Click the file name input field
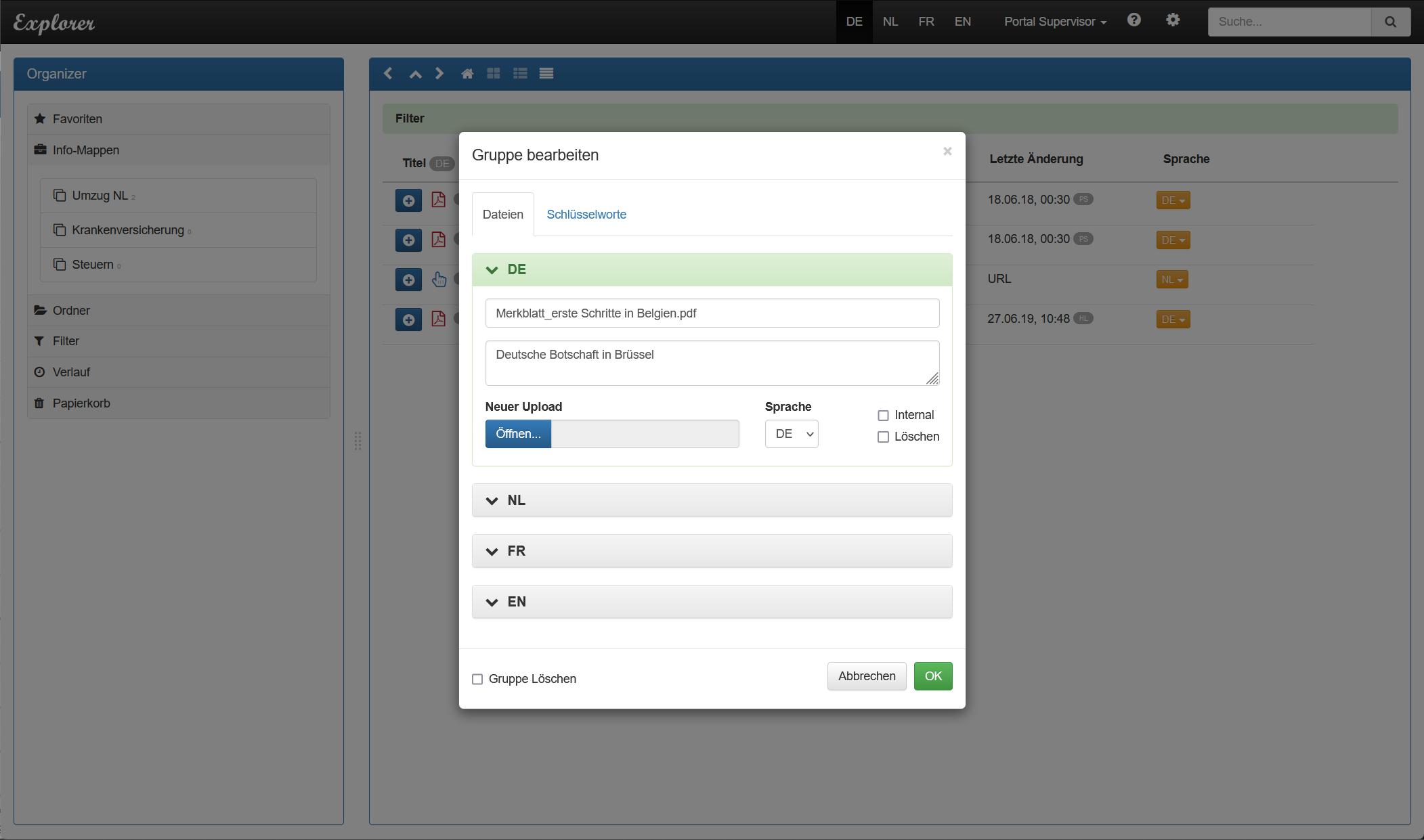This screenshot has height=840, width=1424. 712,313
